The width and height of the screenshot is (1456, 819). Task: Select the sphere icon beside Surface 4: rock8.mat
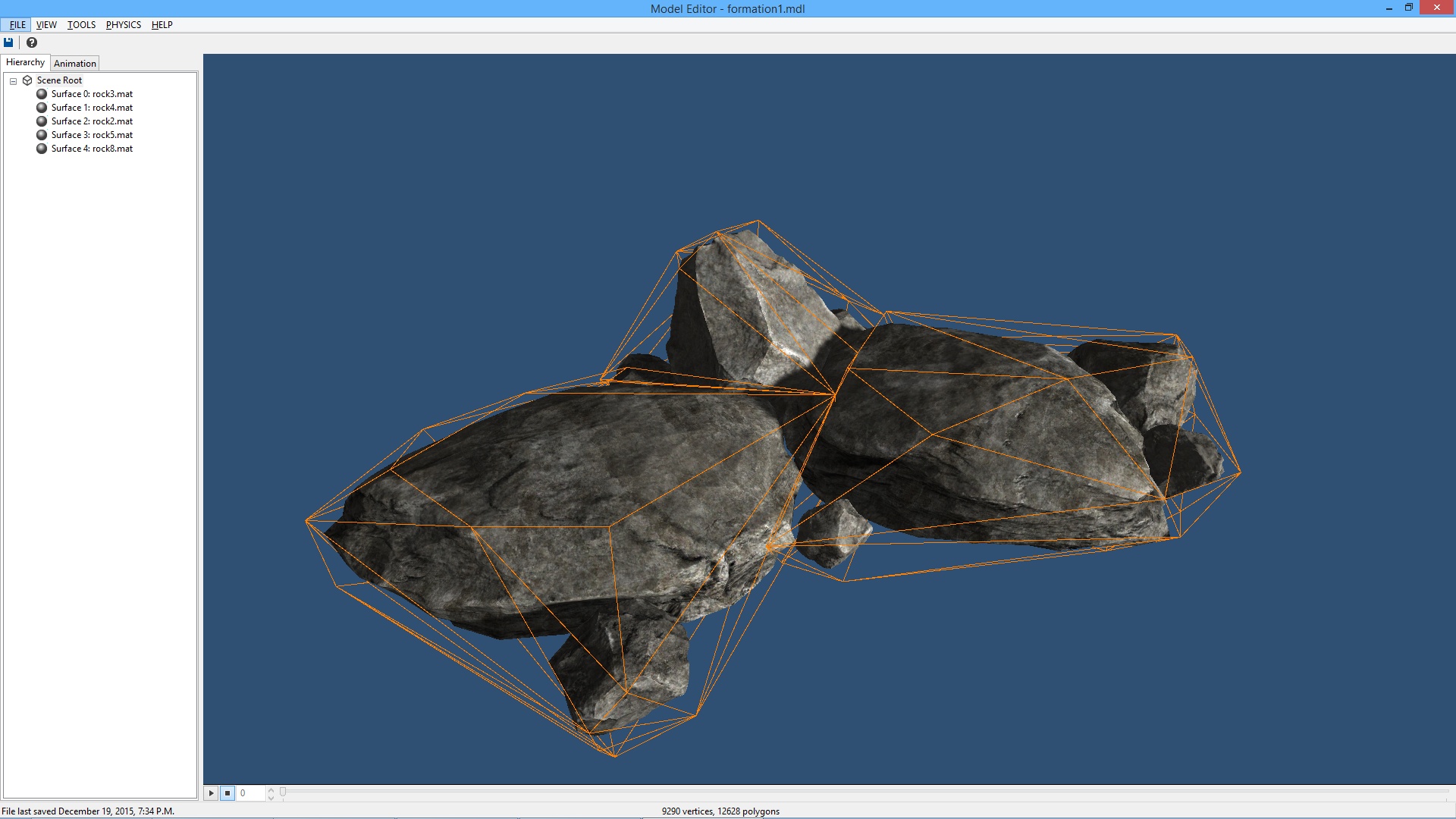coord(42,148)
